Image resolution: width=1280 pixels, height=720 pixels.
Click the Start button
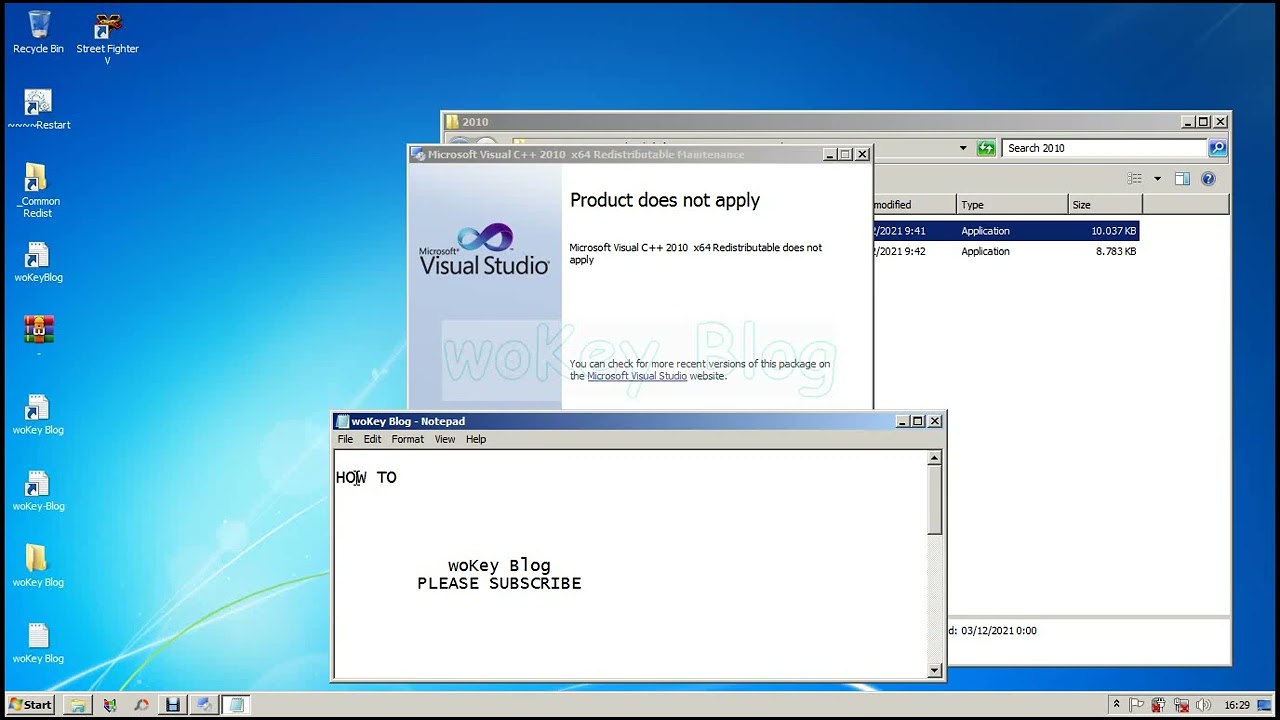[30, 705]
